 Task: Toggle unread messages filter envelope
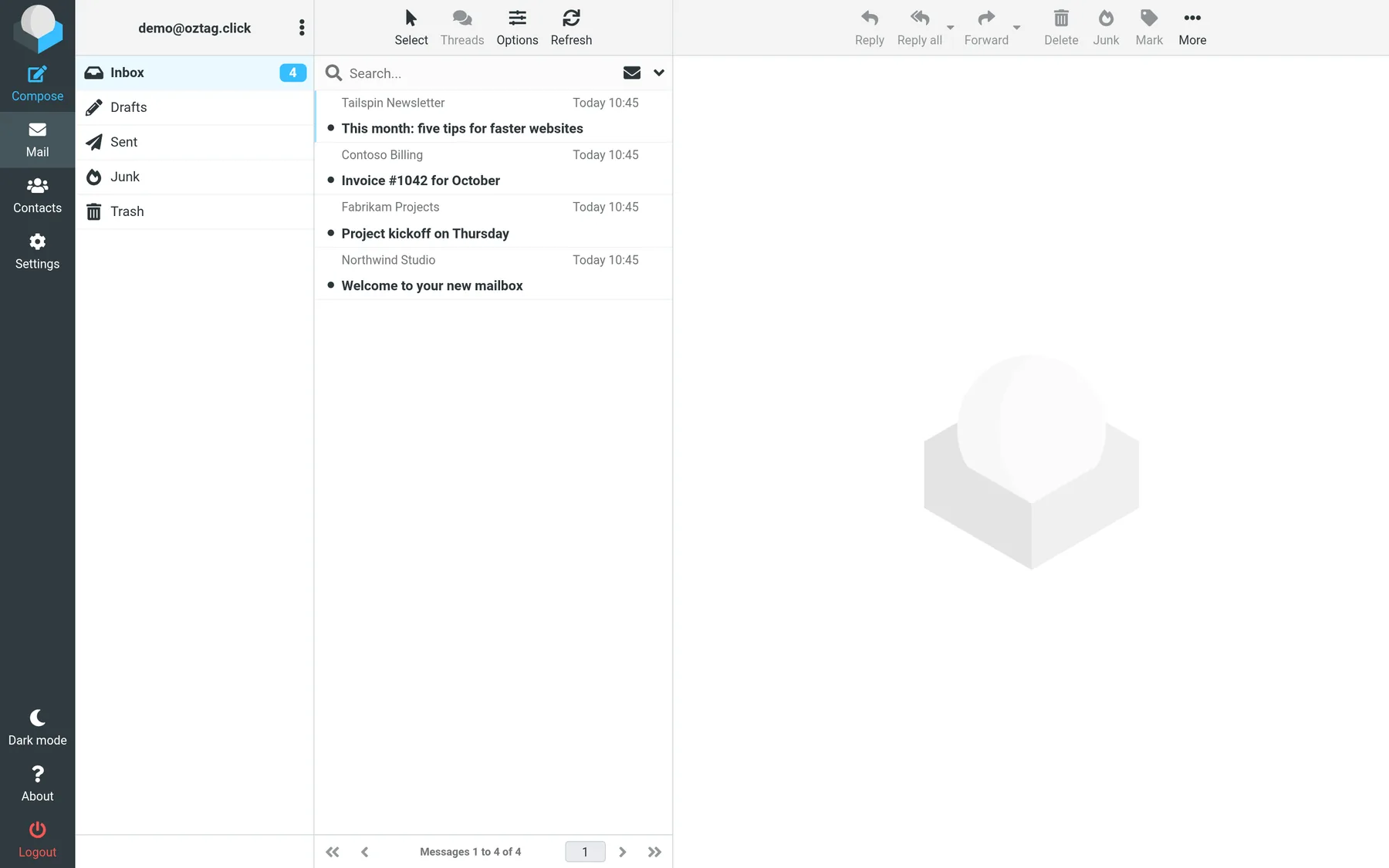click(x=632, y=73)
